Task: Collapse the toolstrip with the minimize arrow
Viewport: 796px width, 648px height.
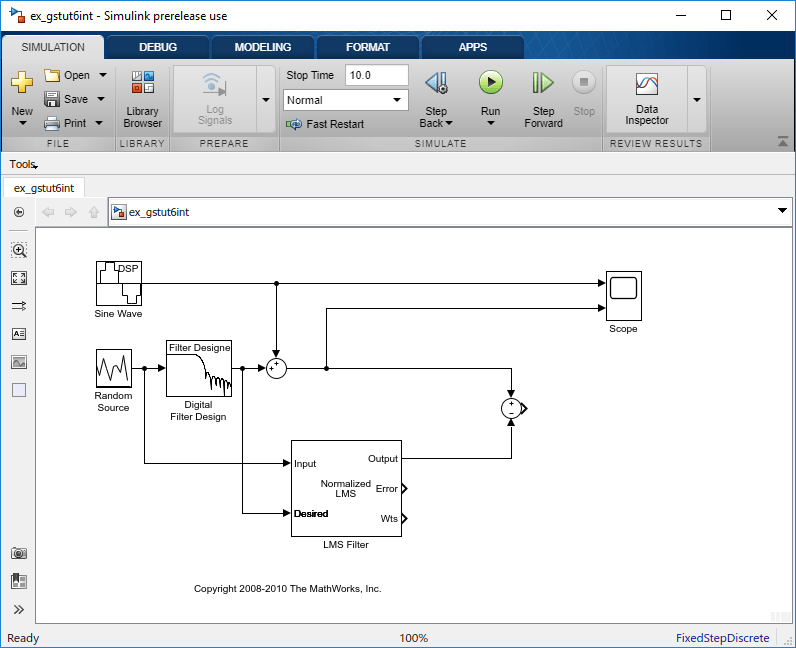Action: click(x=783, y=142)
